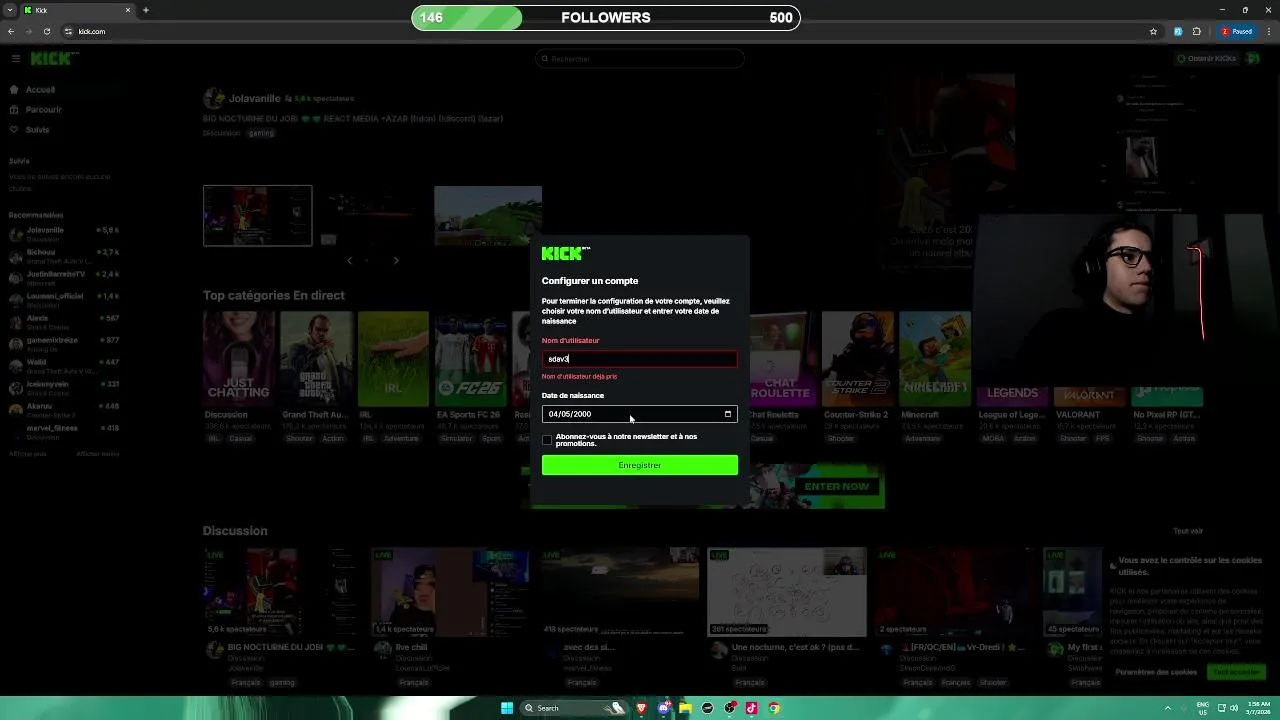
Task: Go to previous featured stream arrow
Action: coord(349,260)
